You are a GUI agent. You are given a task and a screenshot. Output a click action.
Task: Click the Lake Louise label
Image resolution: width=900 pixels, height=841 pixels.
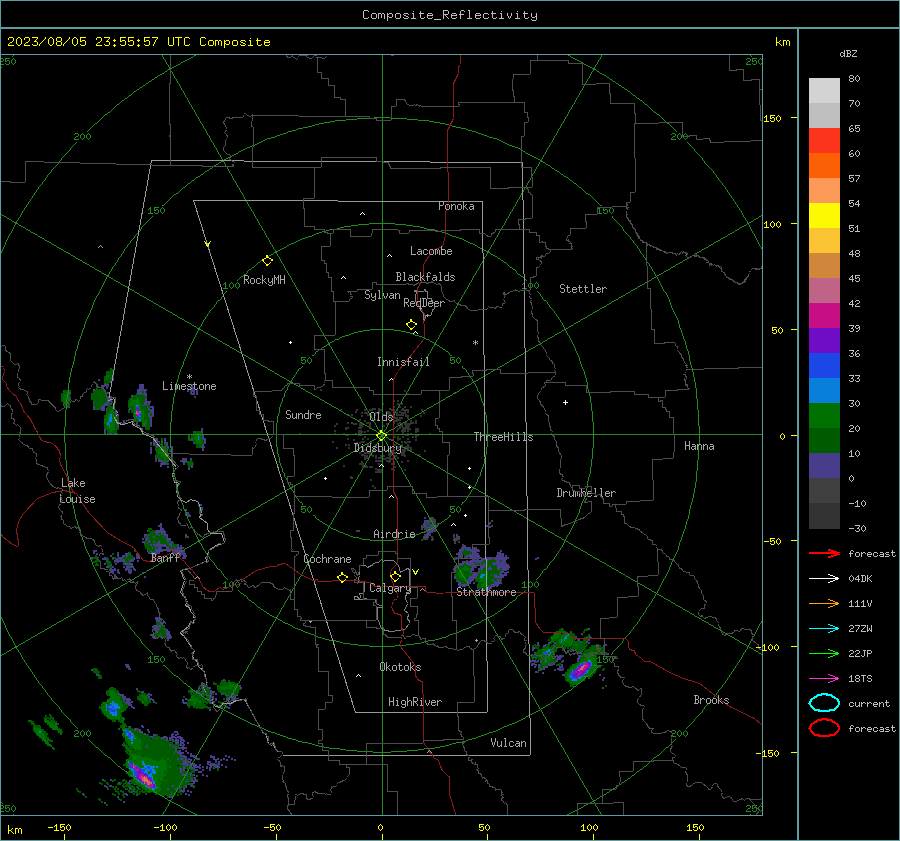click(x=77, y=491)
